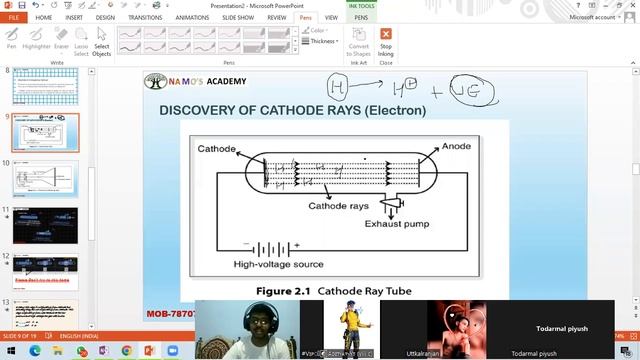
Task: Open the FILE backstage tab
Action: (13, 18)
